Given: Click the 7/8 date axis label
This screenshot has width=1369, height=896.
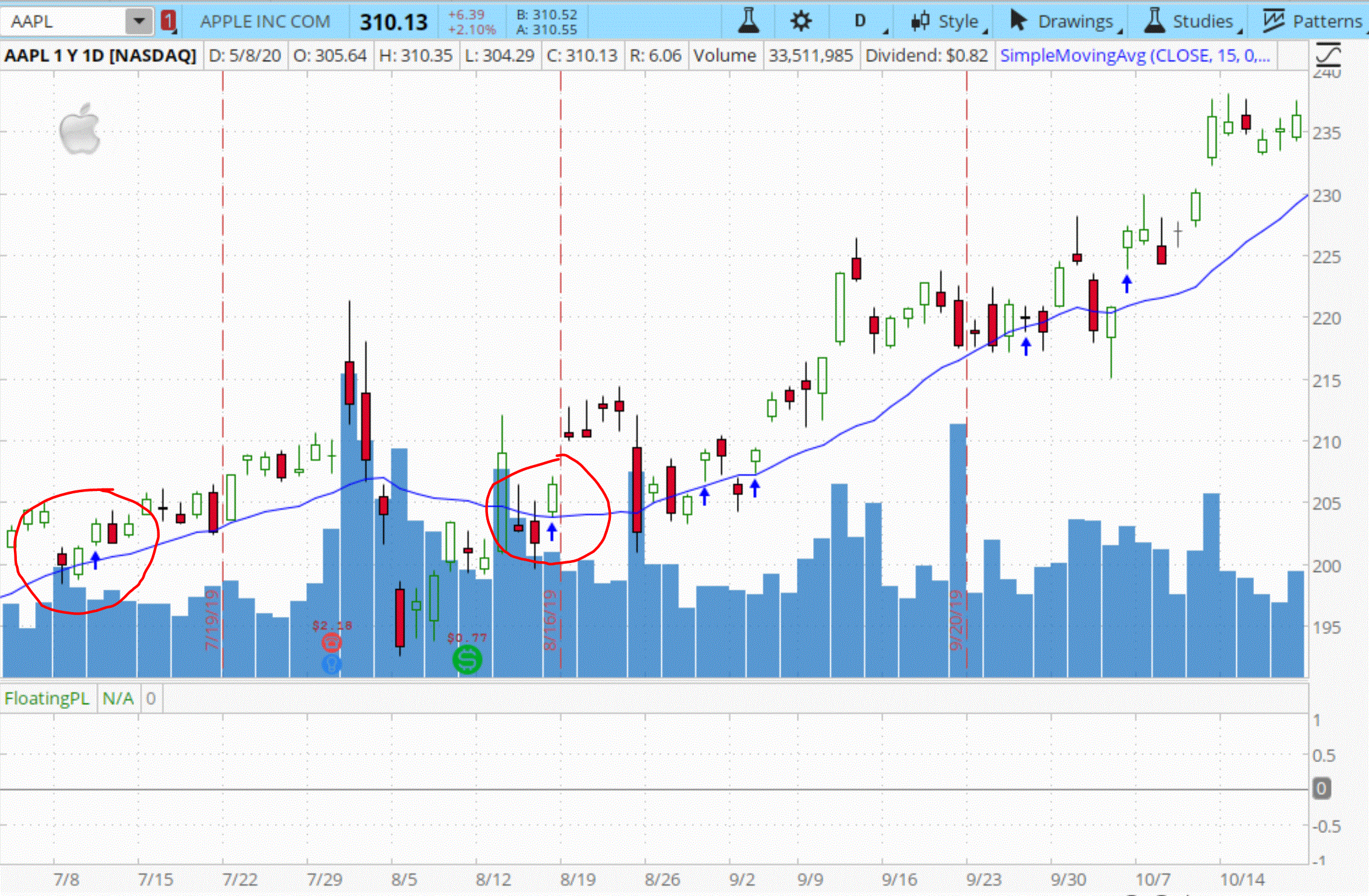Looking at the screenshot, I should 67,880.
